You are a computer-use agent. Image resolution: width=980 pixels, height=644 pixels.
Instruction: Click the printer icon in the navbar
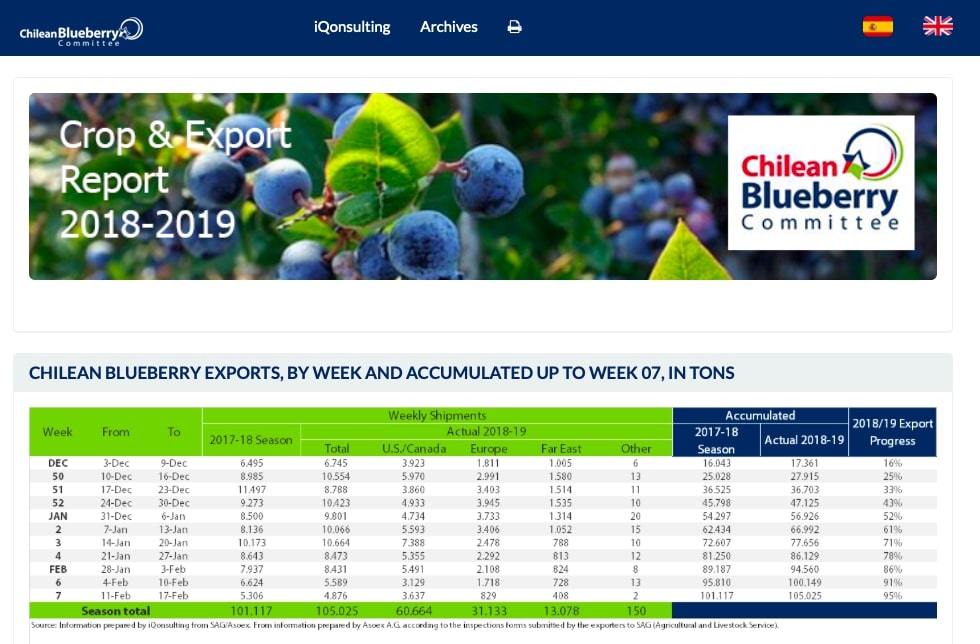[x=514, y=27]
